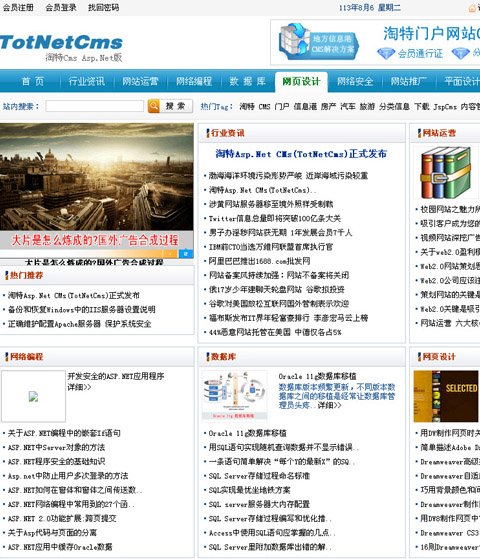Switch to slideshow's orange slide indicator
Image resolution: width=480 pixels, height=559 pixels.
coord(170,253)
